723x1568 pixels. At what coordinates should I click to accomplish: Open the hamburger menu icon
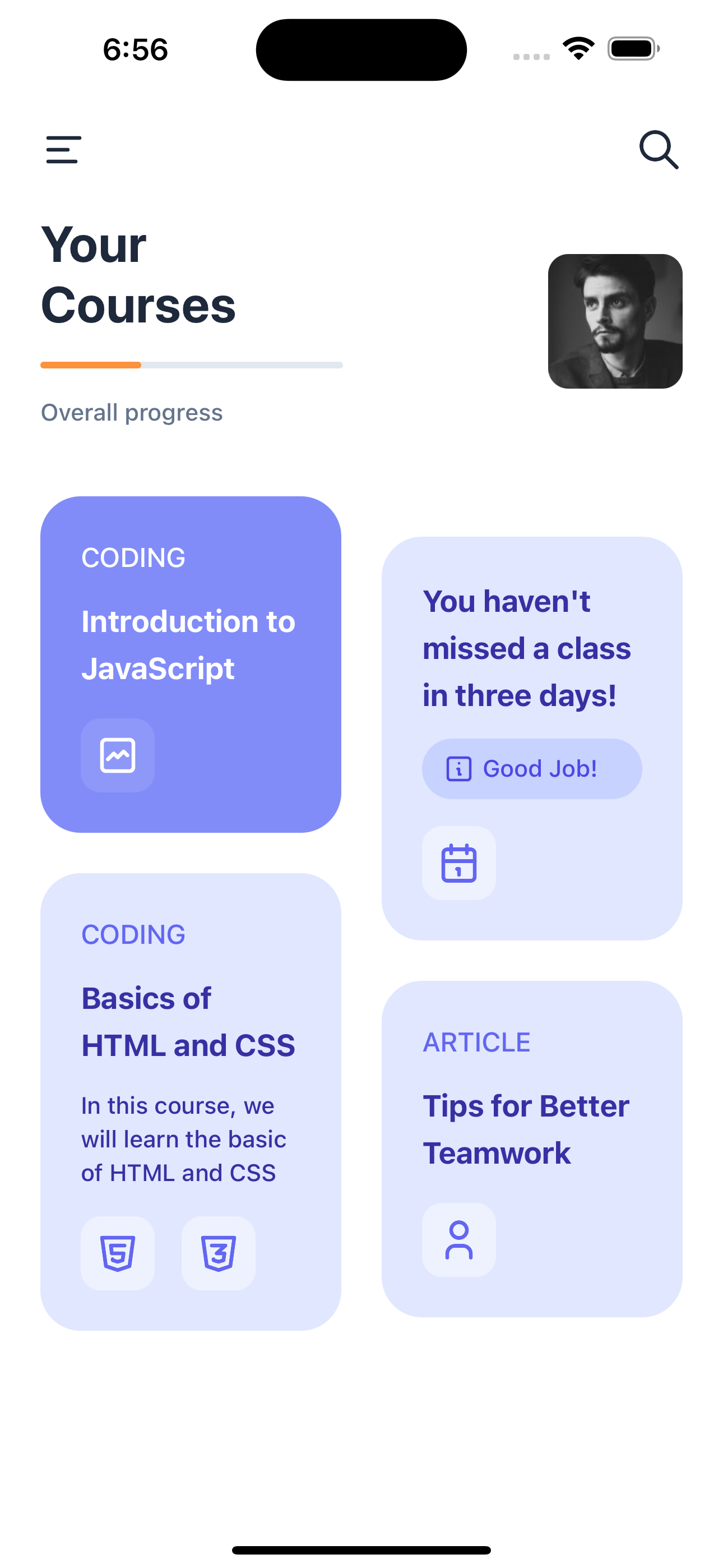63,150
